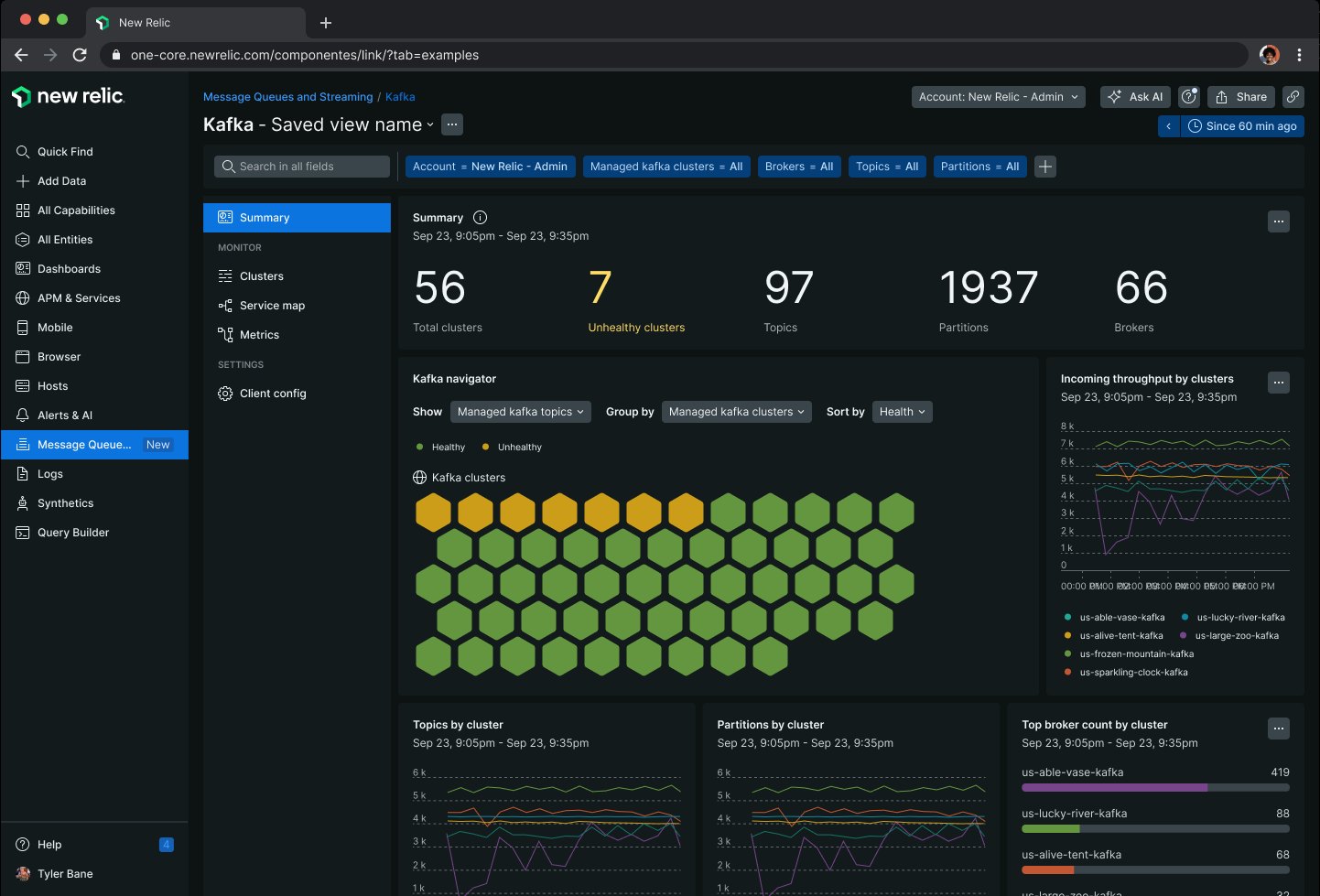Open Sort by Health dropdown
Screen dimensions: 1320x896
tap(903, 412)
